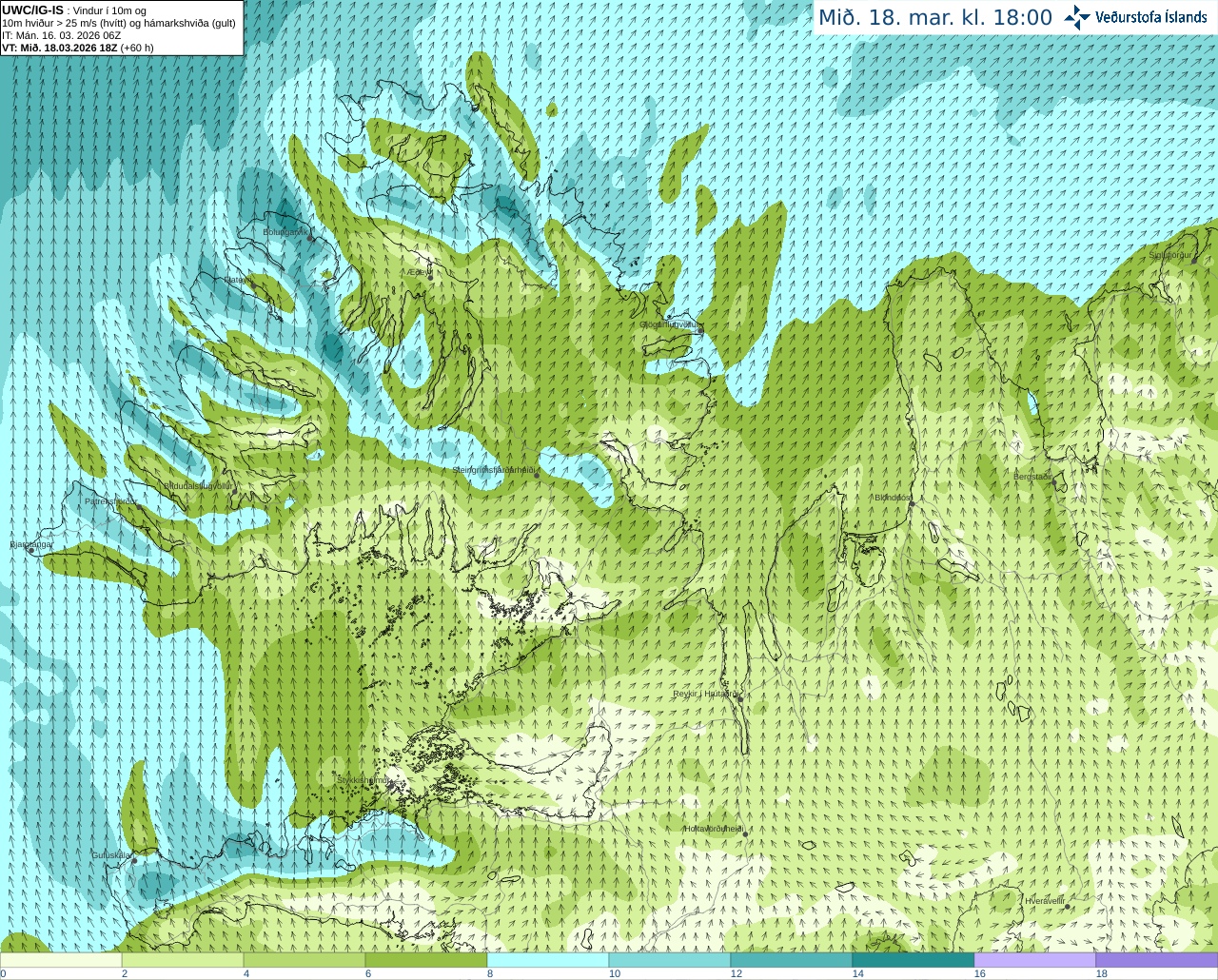The height and width of the screenshot is (980, 1218).
Task: Click the above 18 m/s purple legend swatch
Action: [1157, 960]
